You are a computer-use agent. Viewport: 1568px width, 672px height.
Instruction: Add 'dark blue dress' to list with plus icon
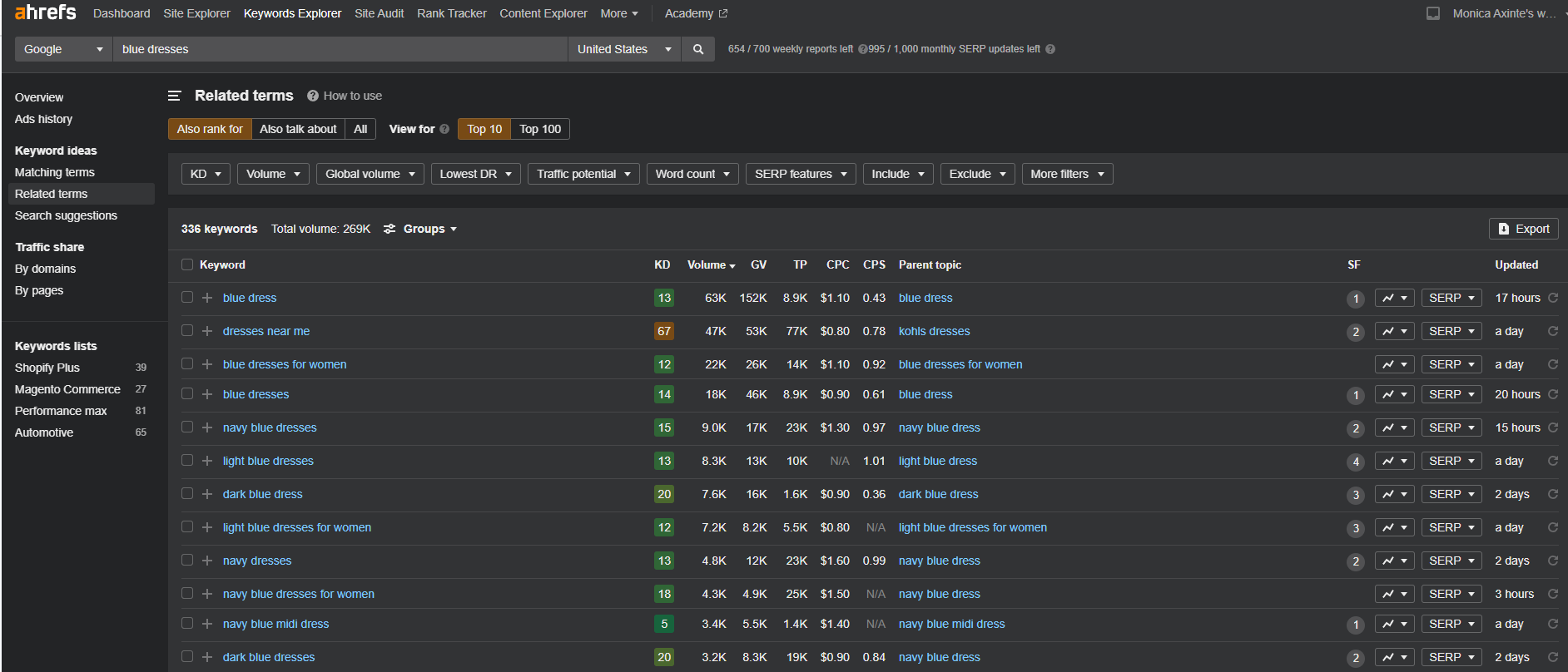207,494
